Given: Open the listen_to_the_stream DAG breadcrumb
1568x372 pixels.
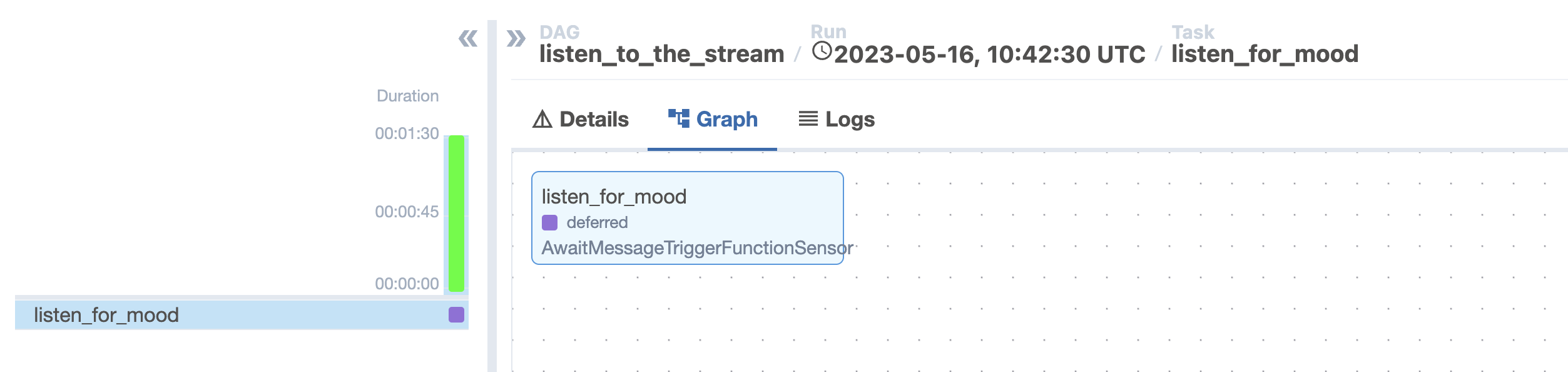Looking at the screenshot, I should tap(661, 54).
